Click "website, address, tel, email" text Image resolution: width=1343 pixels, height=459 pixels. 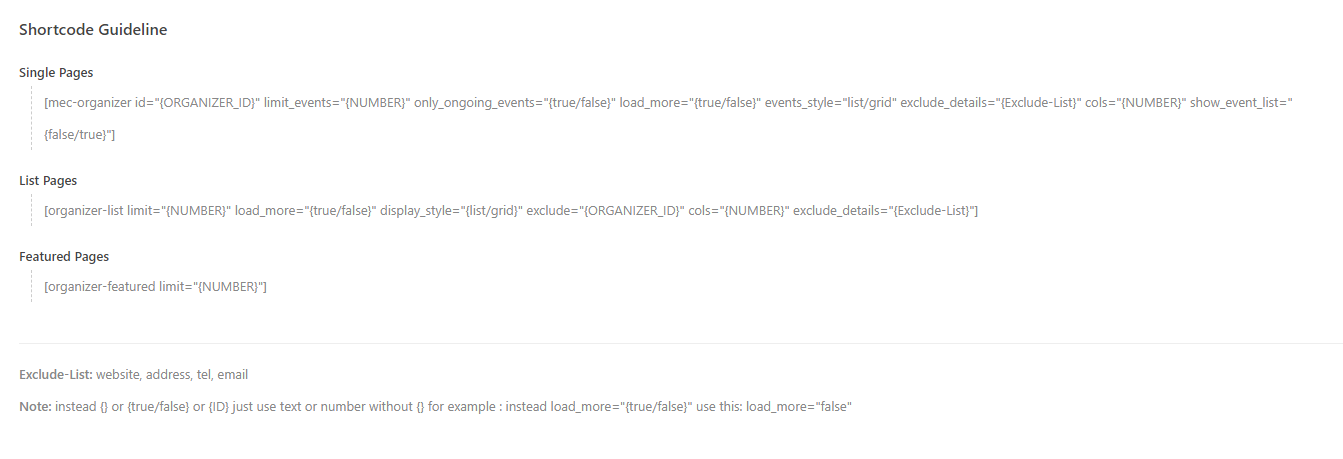click(x=172, y=375)
